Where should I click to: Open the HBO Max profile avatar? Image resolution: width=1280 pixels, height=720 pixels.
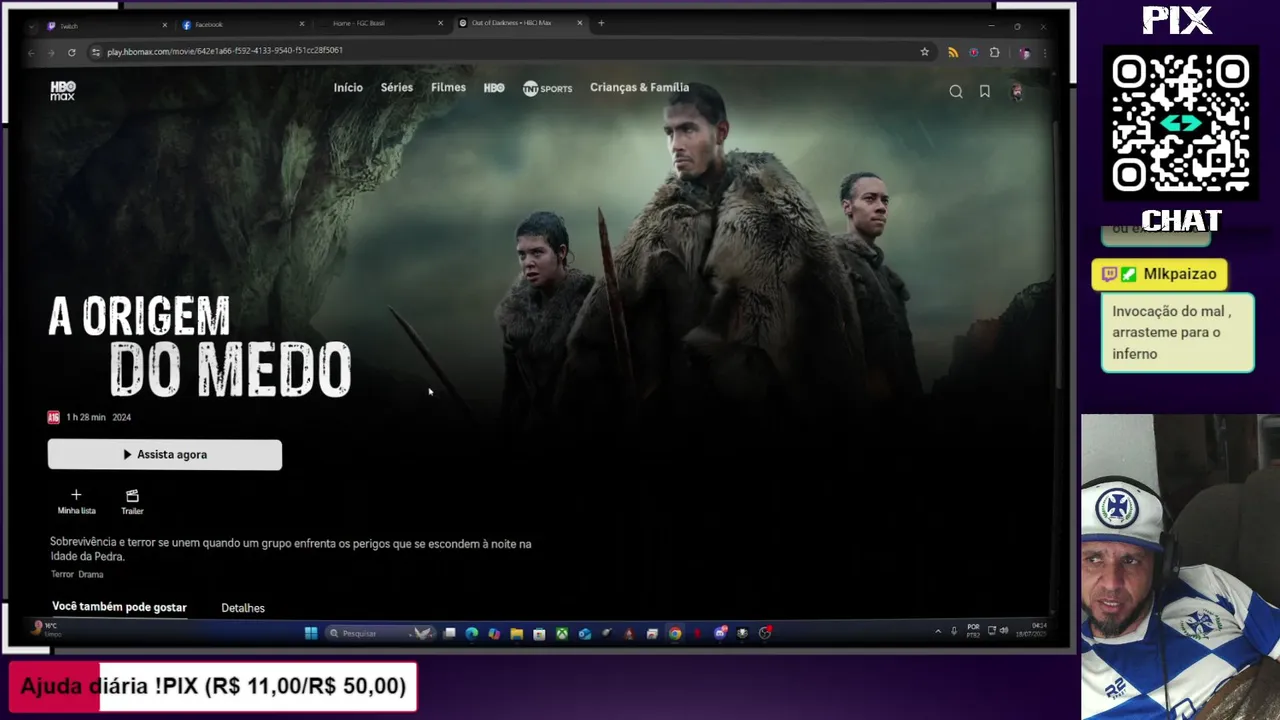click(x=1017, y=91)
